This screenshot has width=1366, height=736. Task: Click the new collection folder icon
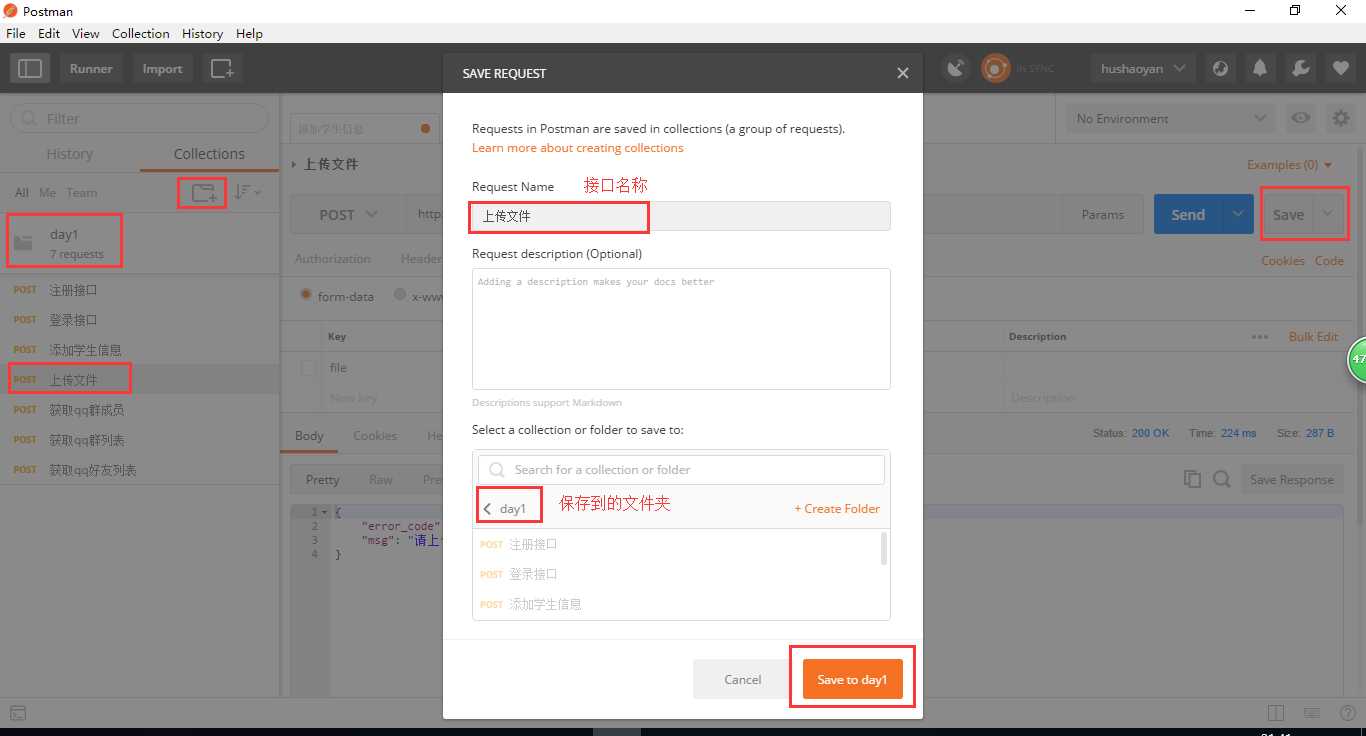(203, 192)
